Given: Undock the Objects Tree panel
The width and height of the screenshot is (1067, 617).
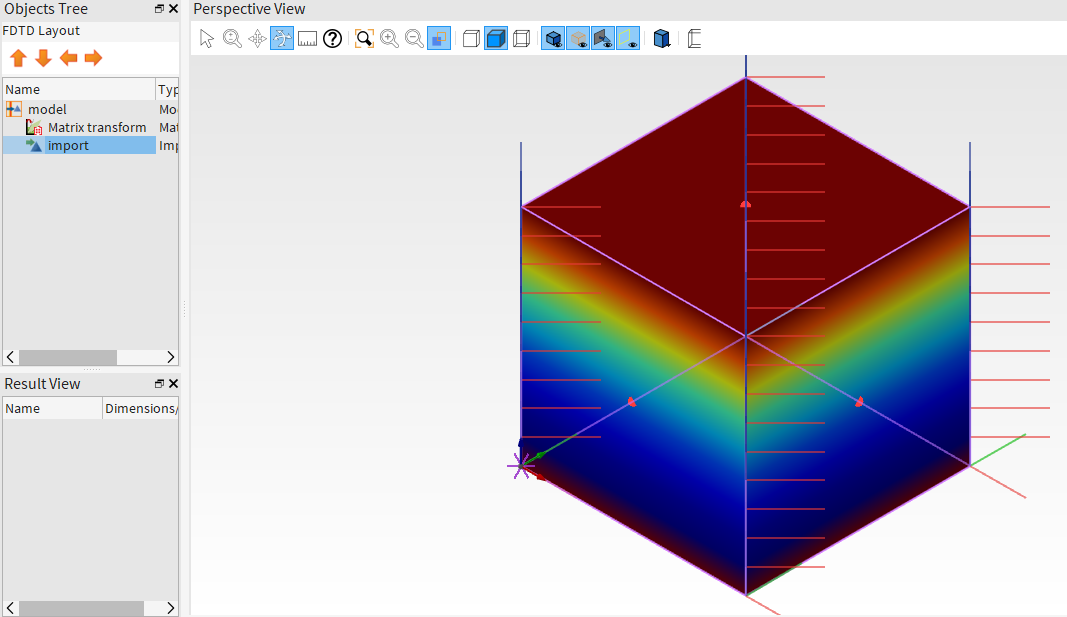Looking at the screenshot, I should coord(159,9).
